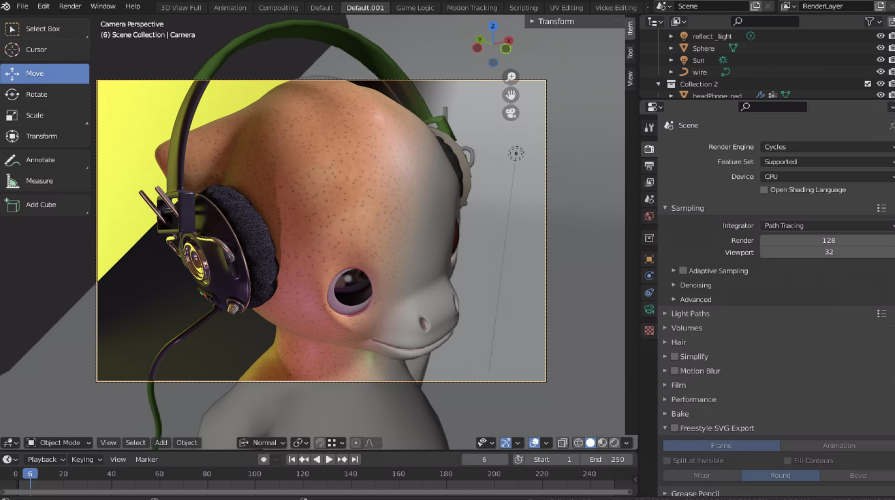895x500 pixels.
Task: Hide the Sphere object via eye icon
Action: pos(880,48)
